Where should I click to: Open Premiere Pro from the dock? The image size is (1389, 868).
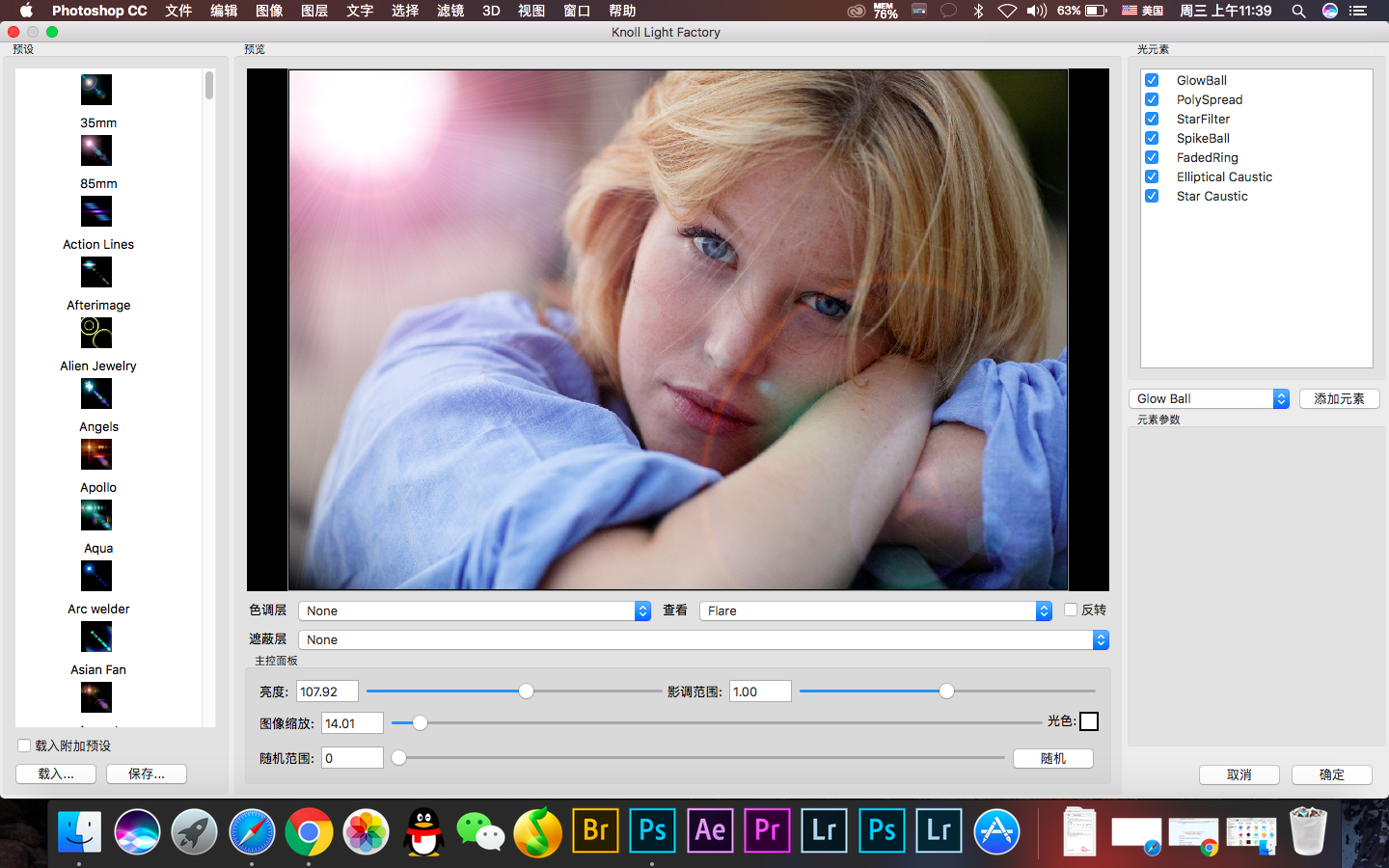click(x=767, y=831)
